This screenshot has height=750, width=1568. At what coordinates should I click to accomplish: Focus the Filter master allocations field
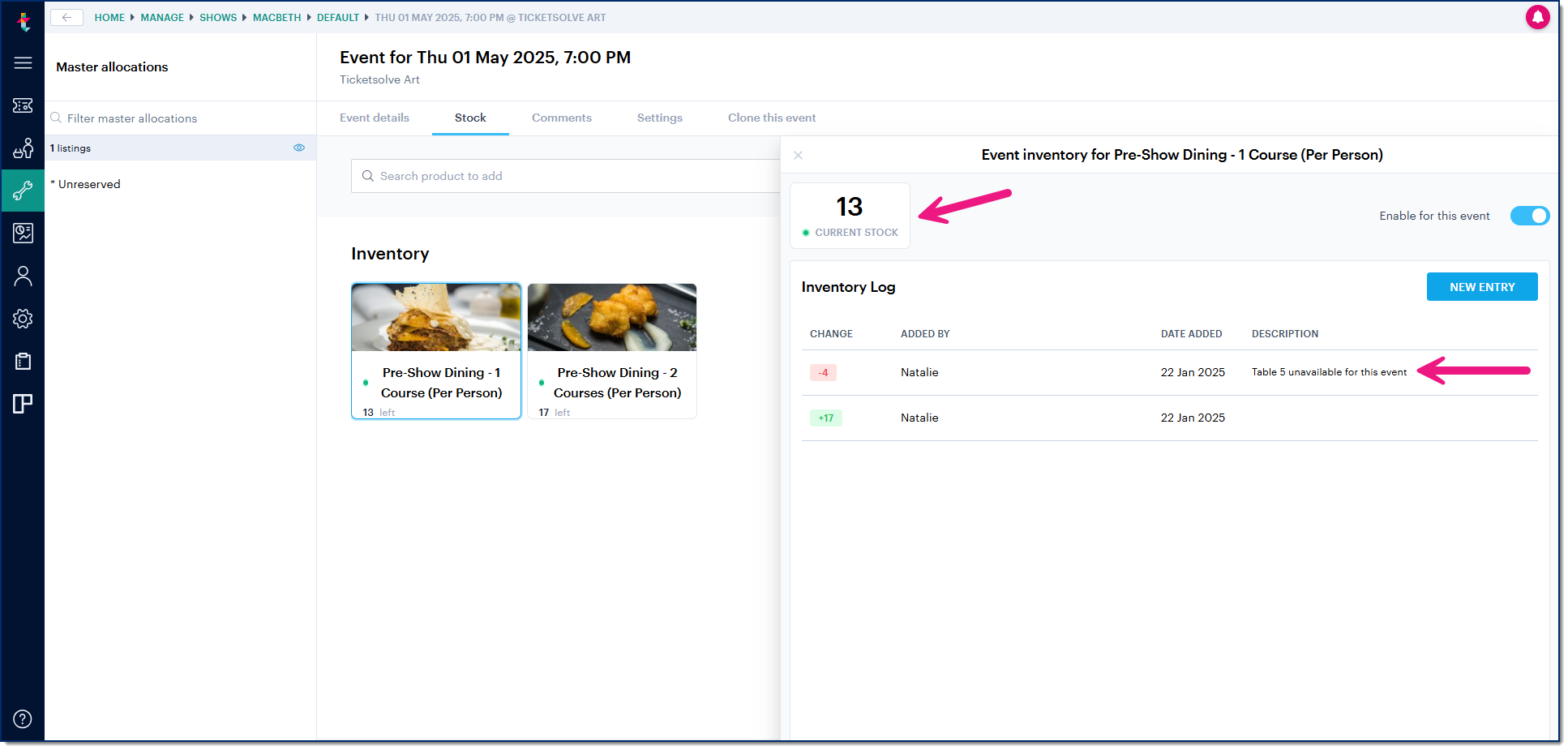(180, 118)
